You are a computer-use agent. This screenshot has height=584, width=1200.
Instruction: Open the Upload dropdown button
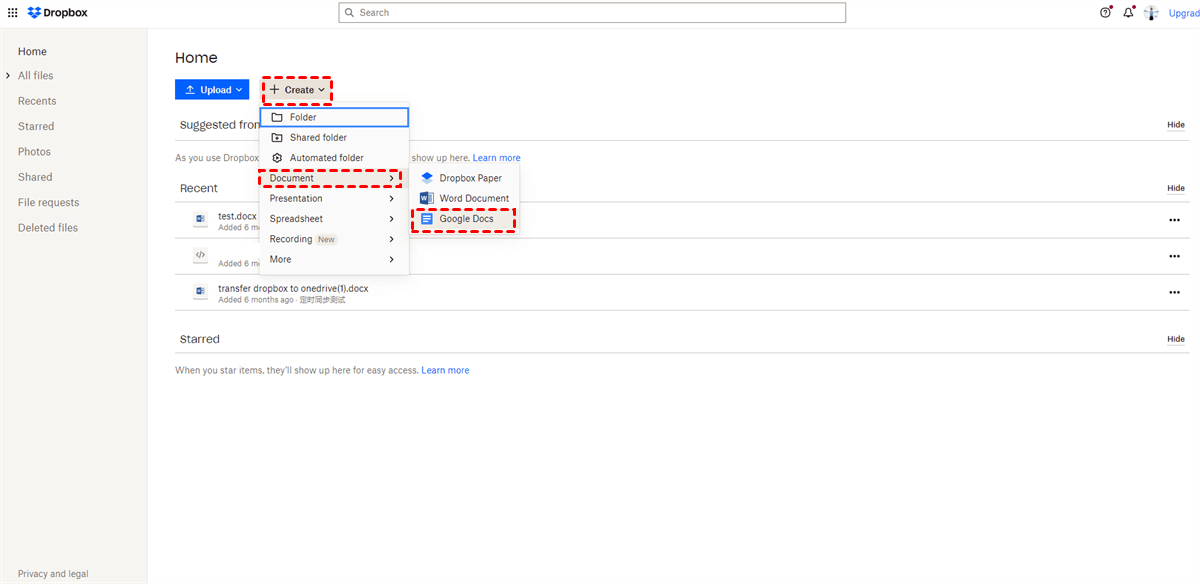pyautogui.click(x=212, y=90)
